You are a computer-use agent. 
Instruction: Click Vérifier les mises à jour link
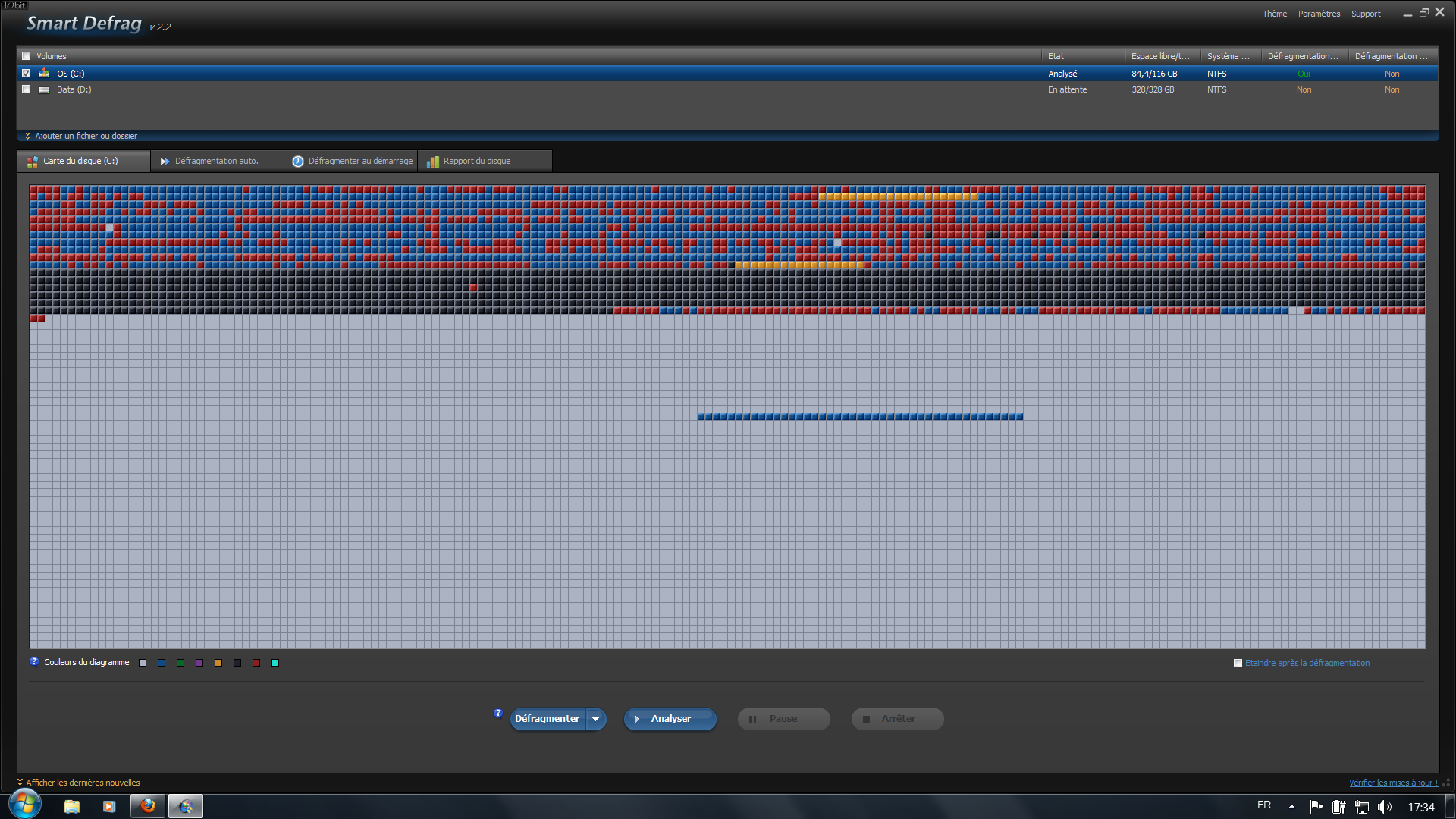(1392, 783)
